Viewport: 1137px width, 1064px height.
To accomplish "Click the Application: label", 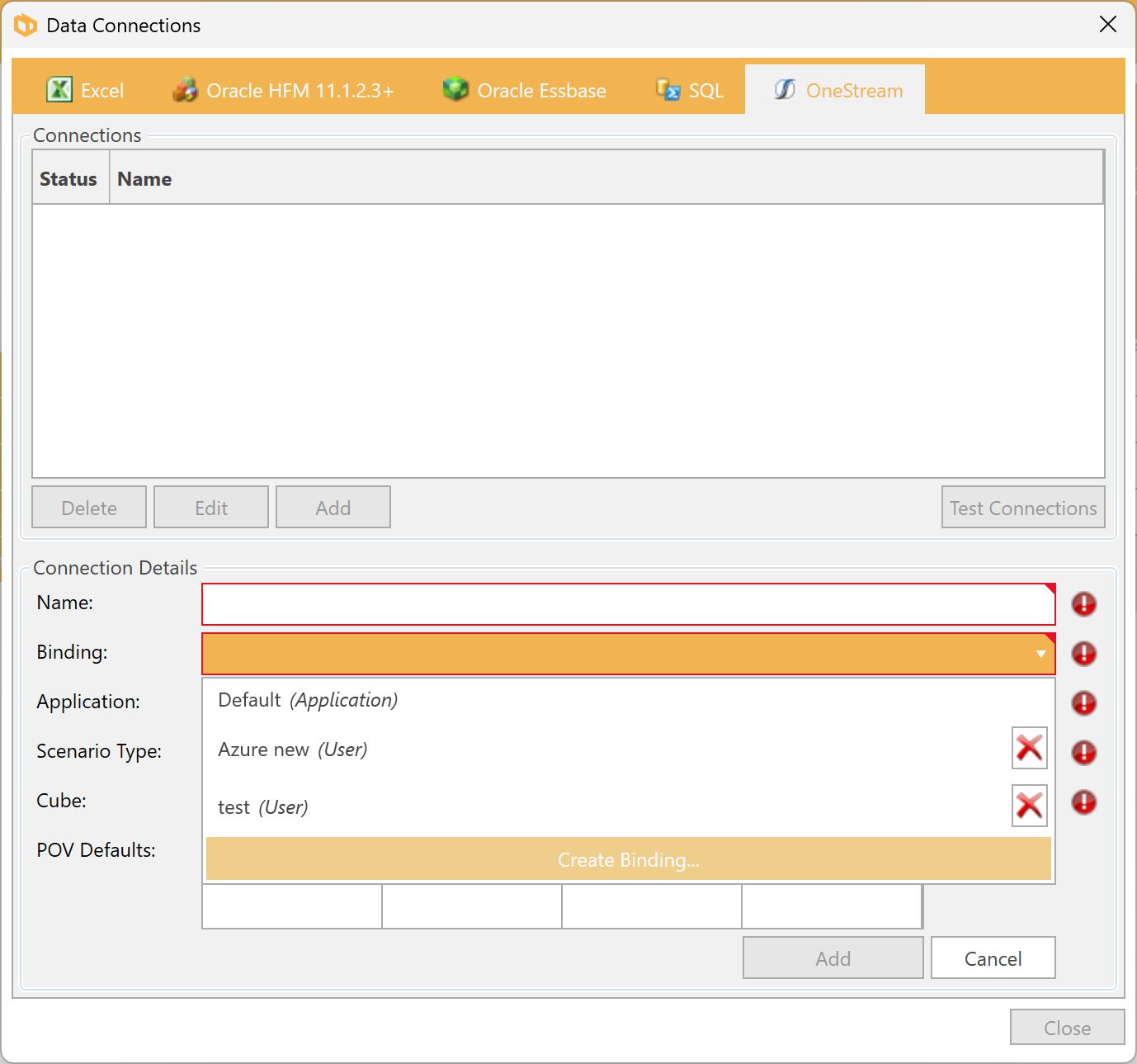I will (x=88, y=702).
